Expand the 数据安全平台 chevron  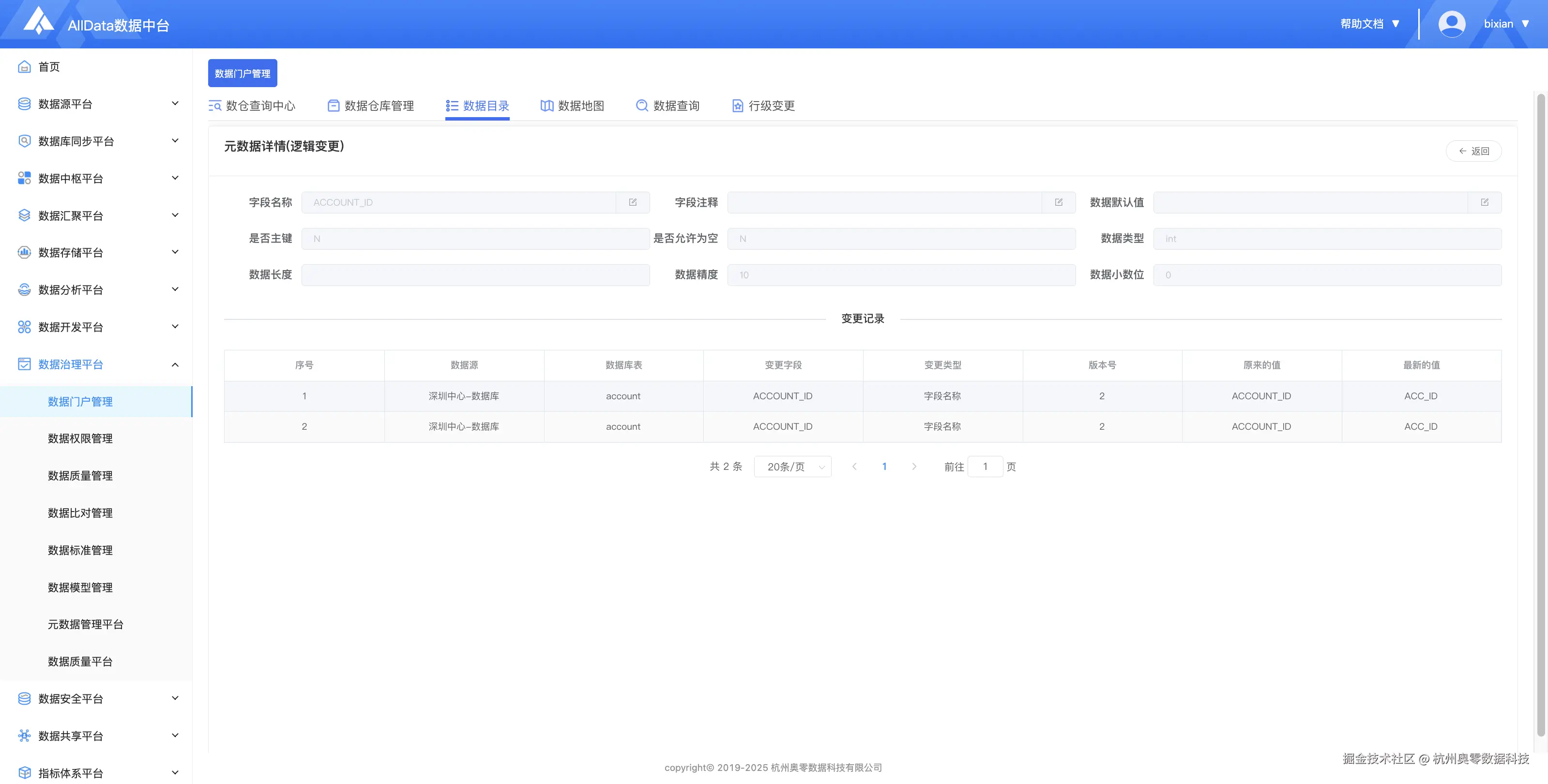[x=176, y=699]
